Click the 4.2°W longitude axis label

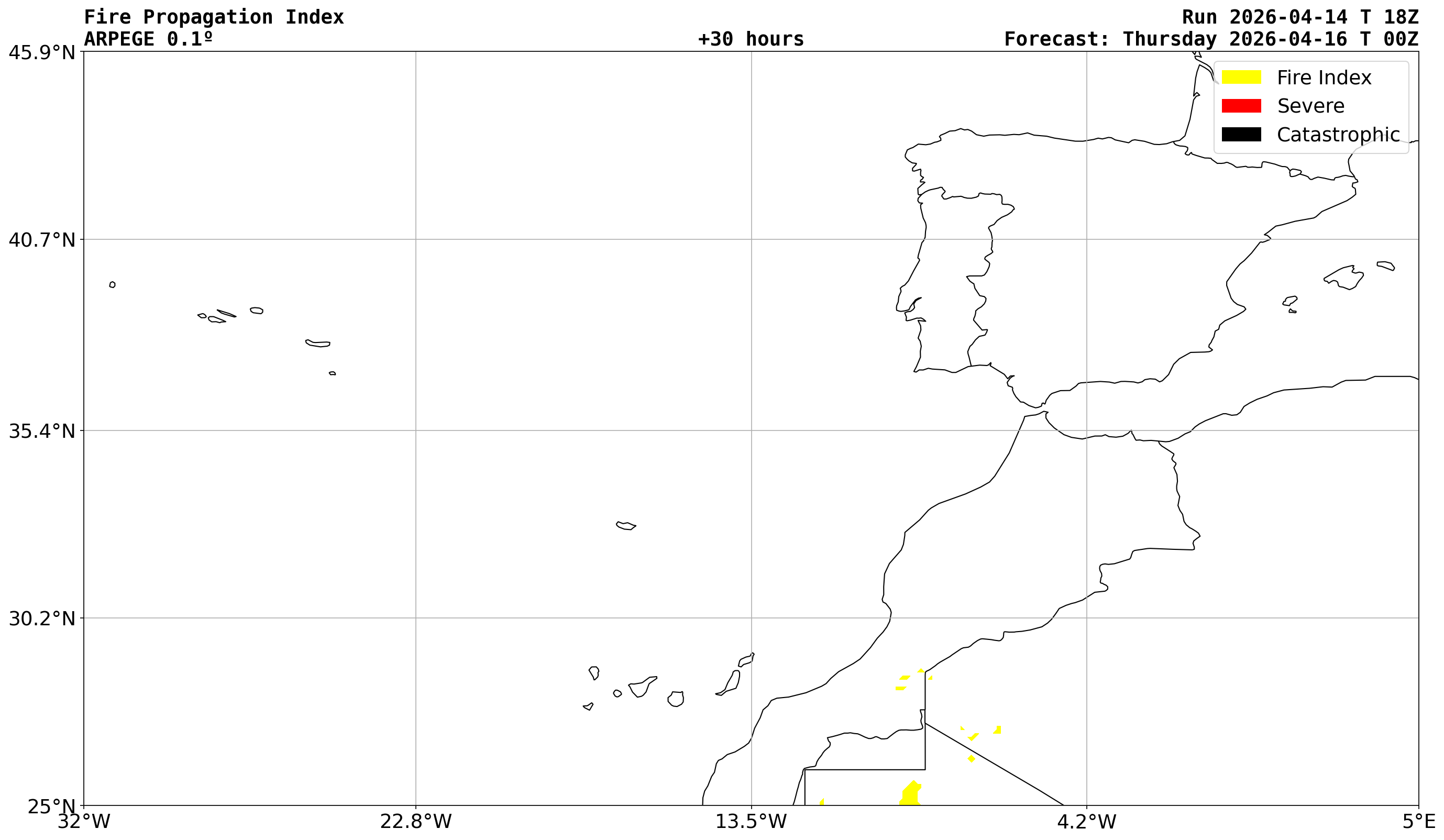tap(1086, 822)
